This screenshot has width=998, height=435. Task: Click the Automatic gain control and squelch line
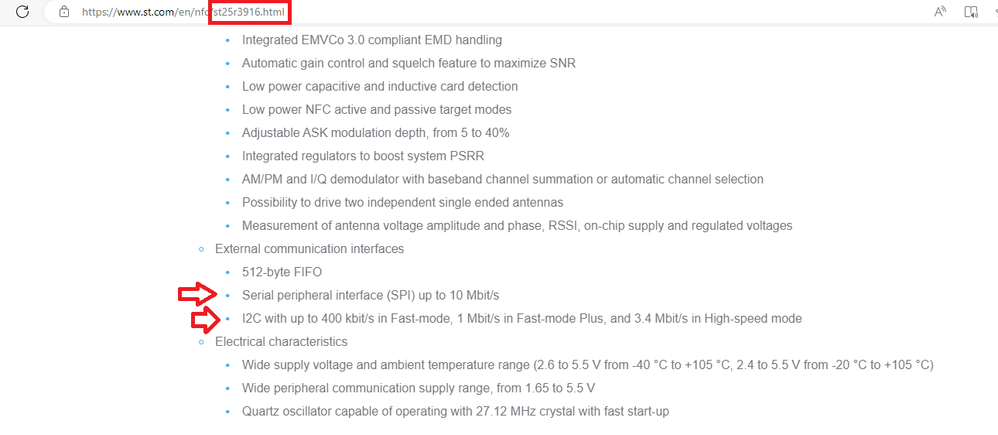[x=408, y=63]
